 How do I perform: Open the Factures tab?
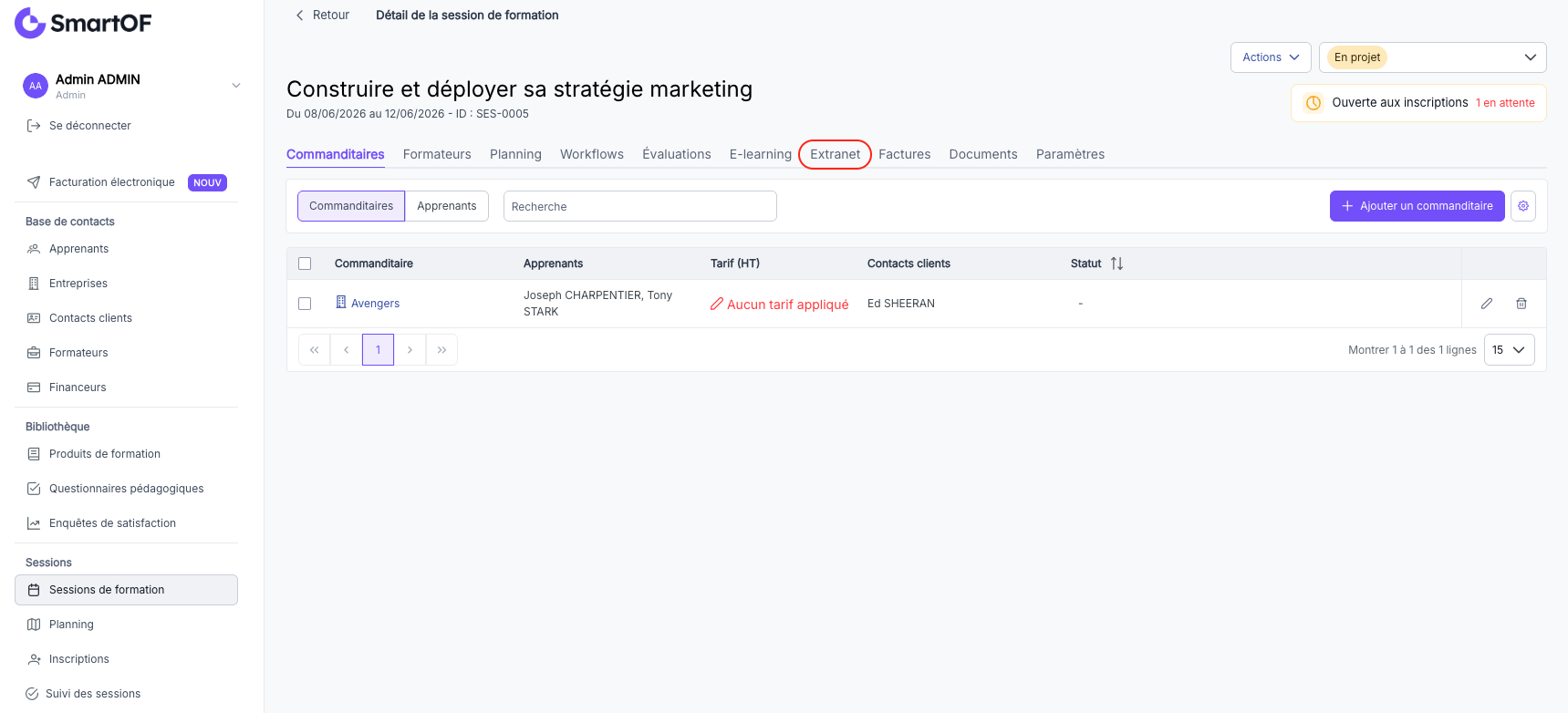tap(905, 154)
